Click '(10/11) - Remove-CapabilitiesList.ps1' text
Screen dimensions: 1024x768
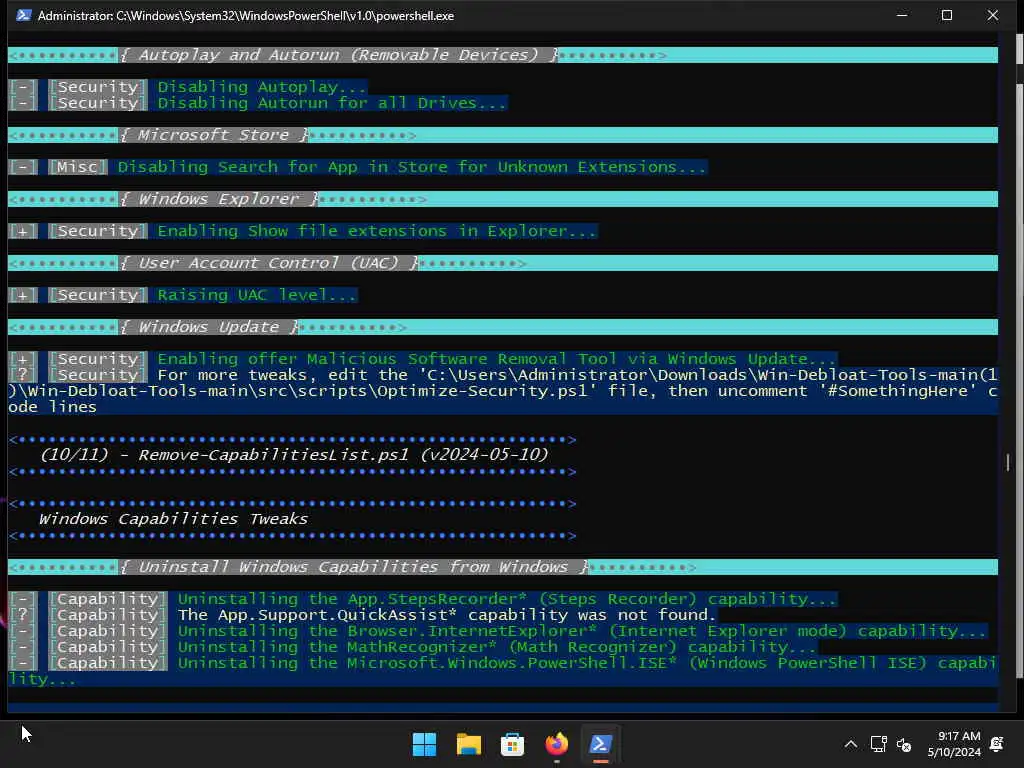(x=294, y=455)
